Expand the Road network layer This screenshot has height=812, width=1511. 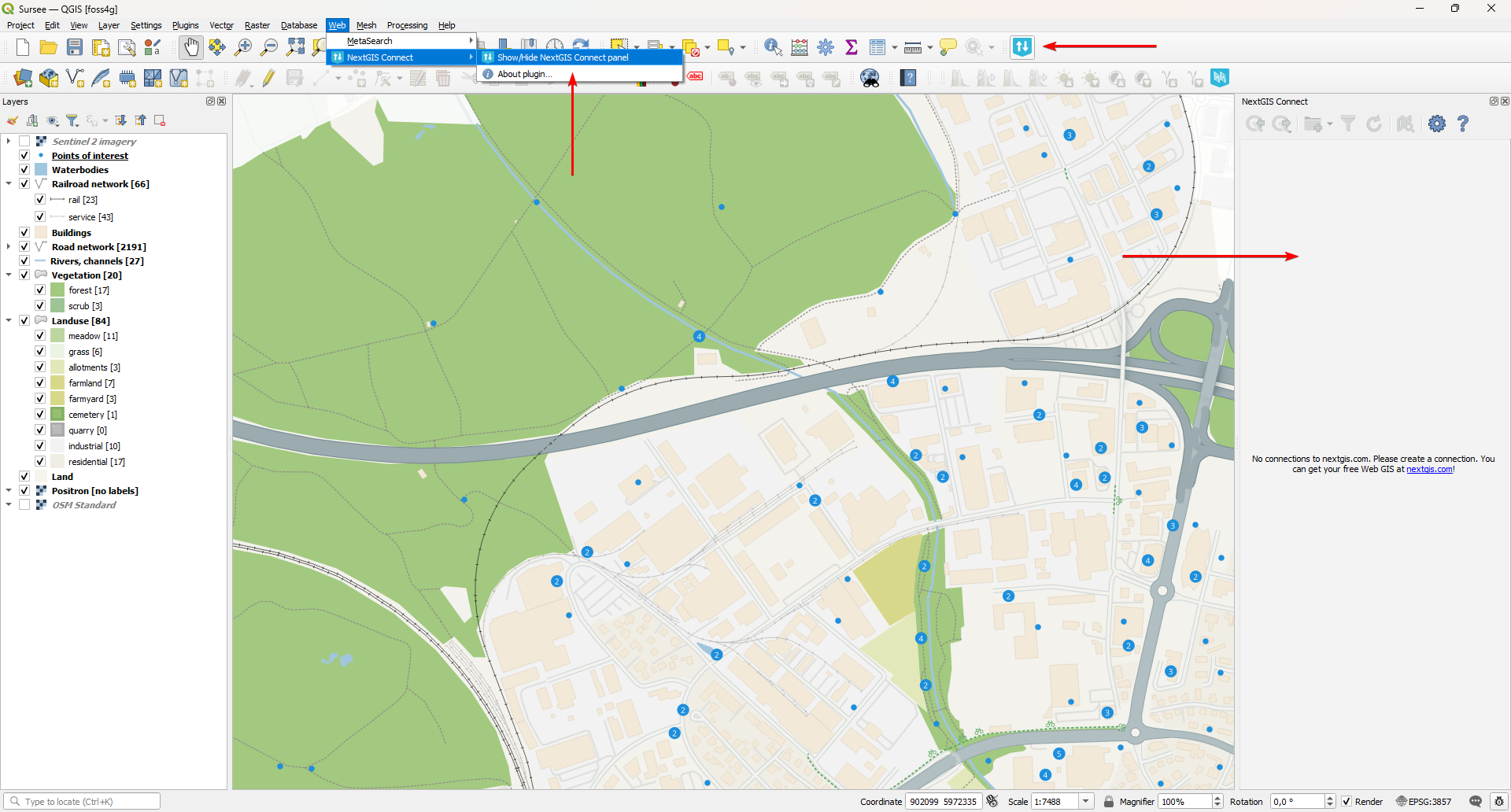(x=9, y=247)
